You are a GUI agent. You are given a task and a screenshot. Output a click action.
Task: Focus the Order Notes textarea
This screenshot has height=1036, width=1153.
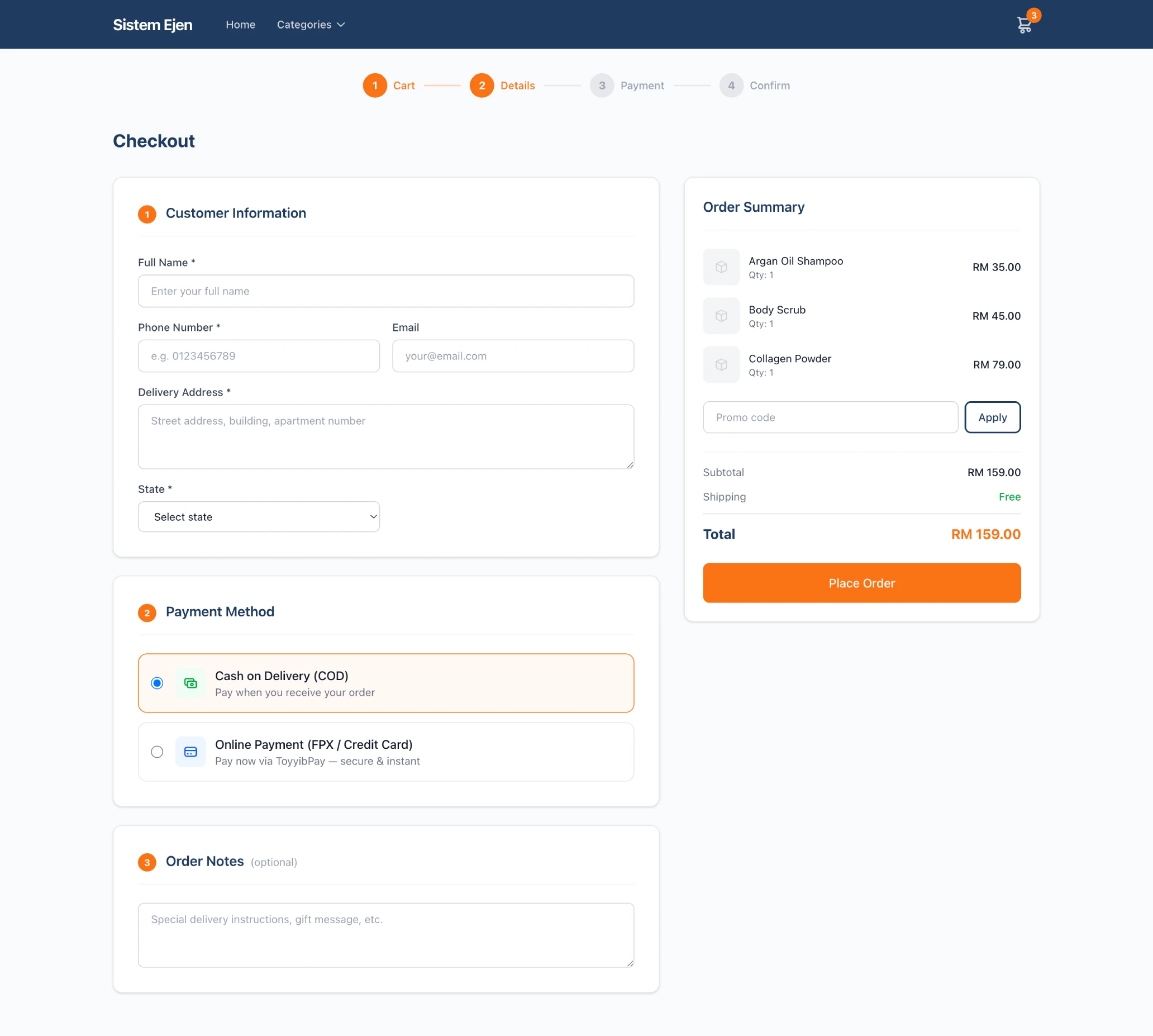coord(386,935)
